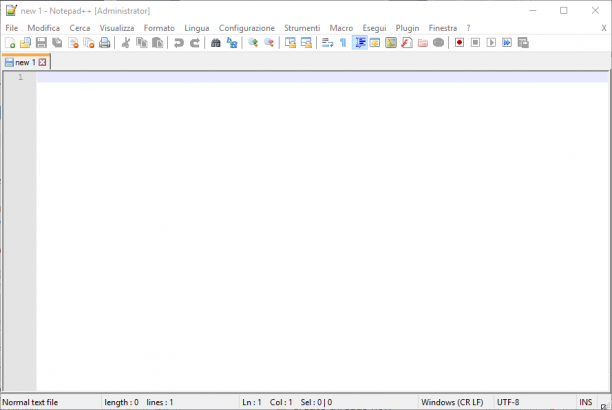
Task: Open the Replace dialog icon
Action: pyautogui.click(x=232, y=43)
